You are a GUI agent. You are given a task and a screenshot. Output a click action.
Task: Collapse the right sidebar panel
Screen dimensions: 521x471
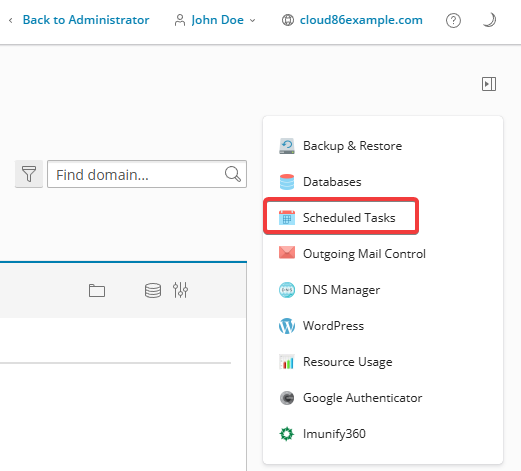coord(489,84)
